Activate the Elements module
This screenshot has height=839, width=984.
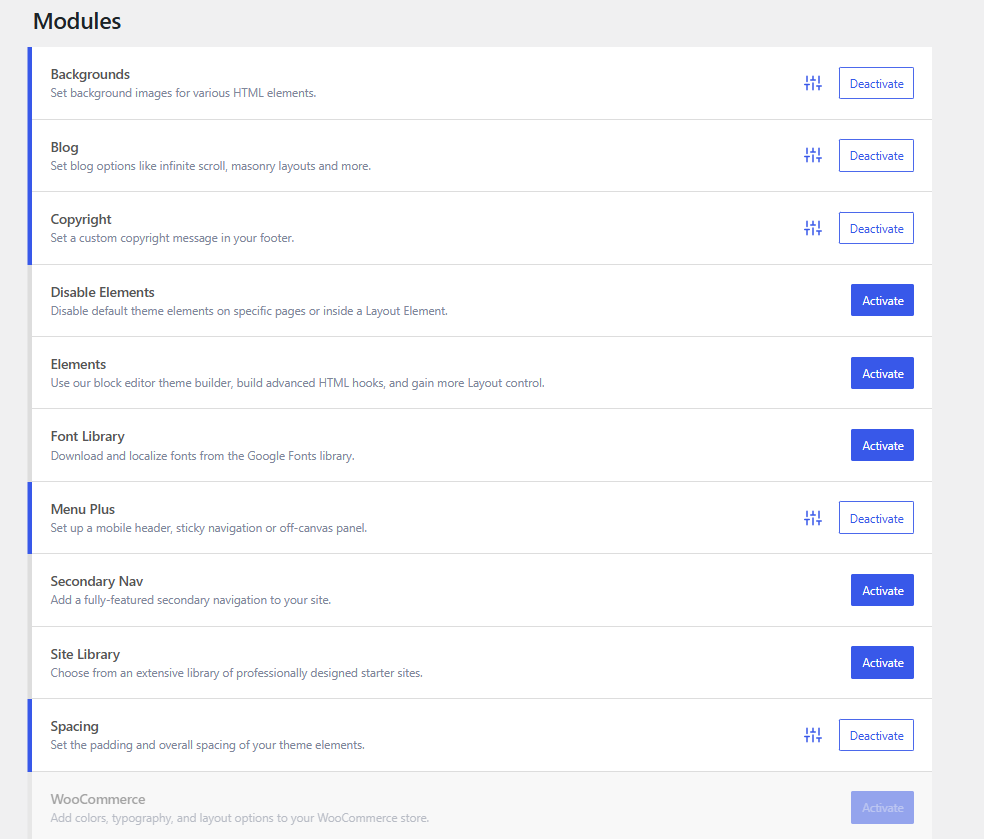coord(882,373)
